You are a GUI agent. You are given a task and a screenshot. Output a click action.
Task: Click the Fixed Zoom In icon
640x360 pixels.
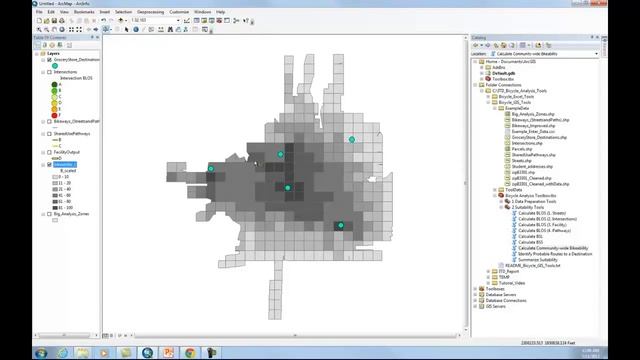tap(71, 29)
